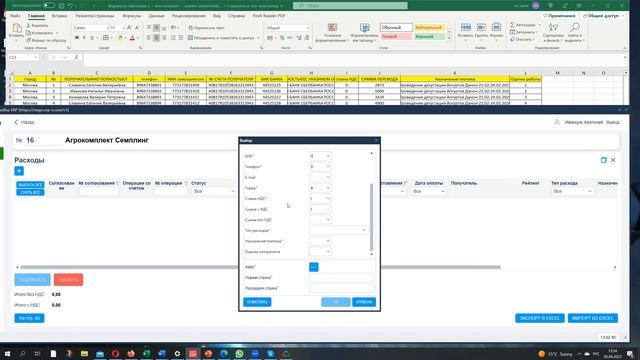Screen dimensions: 640x360
Task: Click the Wrap Text (Переносить текст) icon
Action: coord(190,28)
